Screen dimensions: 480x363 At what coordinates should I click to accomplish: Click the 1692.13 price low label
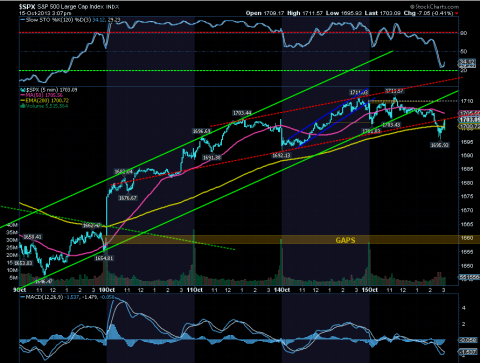[x=281, y=155]
